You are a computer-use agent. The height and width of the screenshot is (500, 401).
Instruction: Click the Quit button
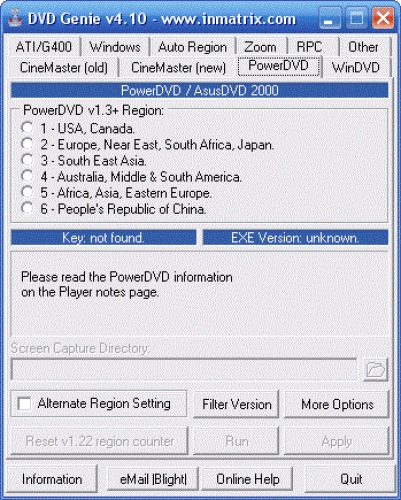point(351,479)
